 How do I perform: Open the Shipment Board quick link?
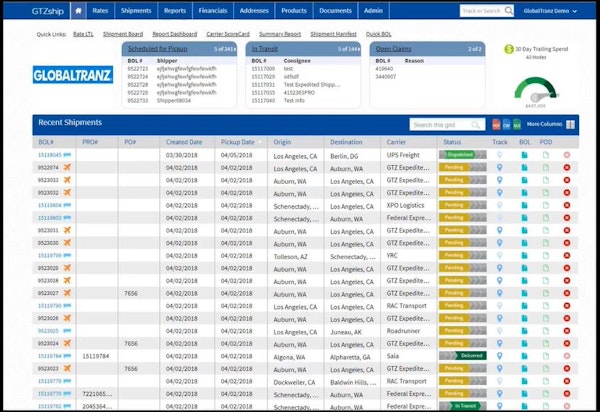pyautogui.click(x=123, y=34)
